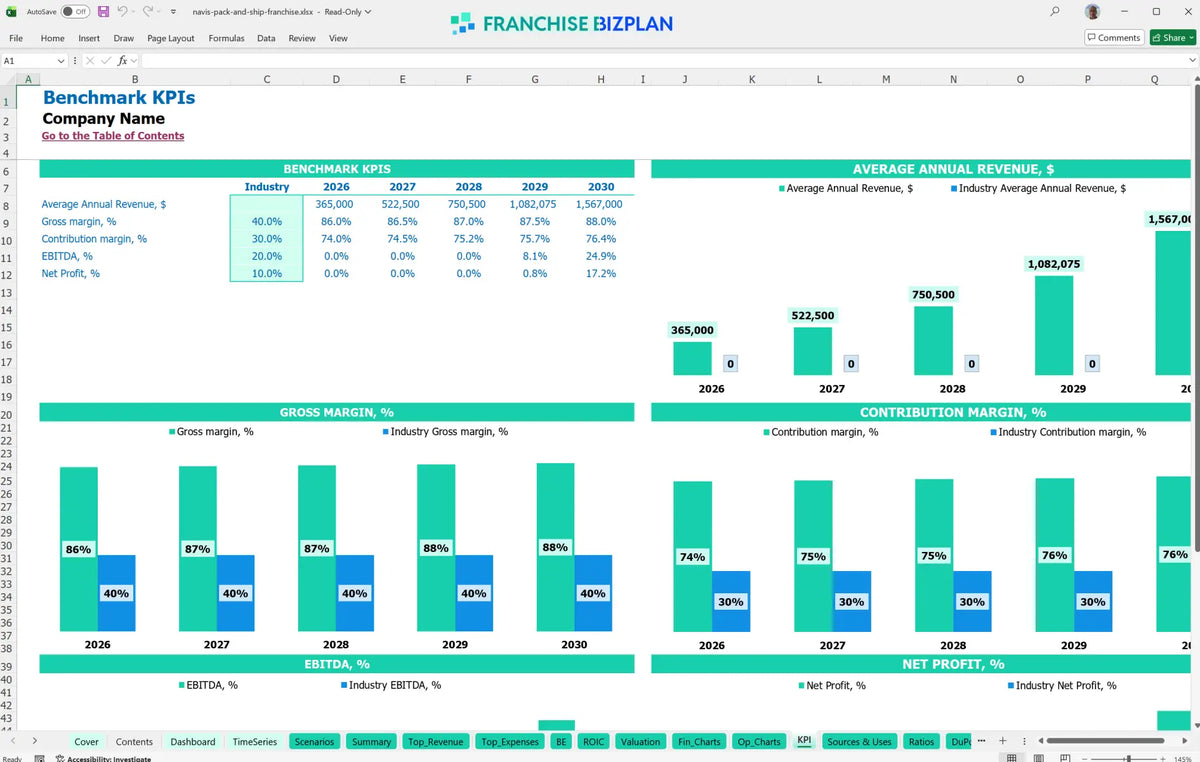Switch to the Sources & Uses sheet tab
The width and height of the screenshot is (1200, 762).
click(x=859, y=742)
